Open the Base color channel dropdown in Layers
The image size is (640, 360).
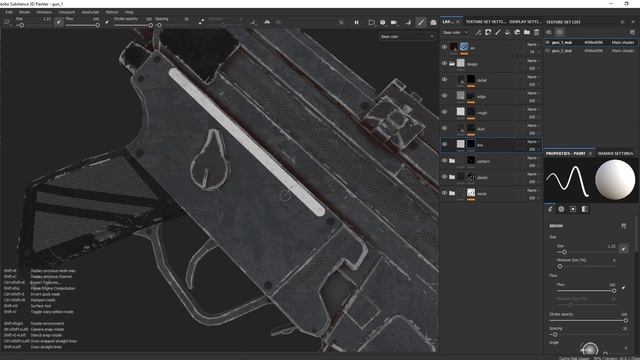[x=456, y=32]
